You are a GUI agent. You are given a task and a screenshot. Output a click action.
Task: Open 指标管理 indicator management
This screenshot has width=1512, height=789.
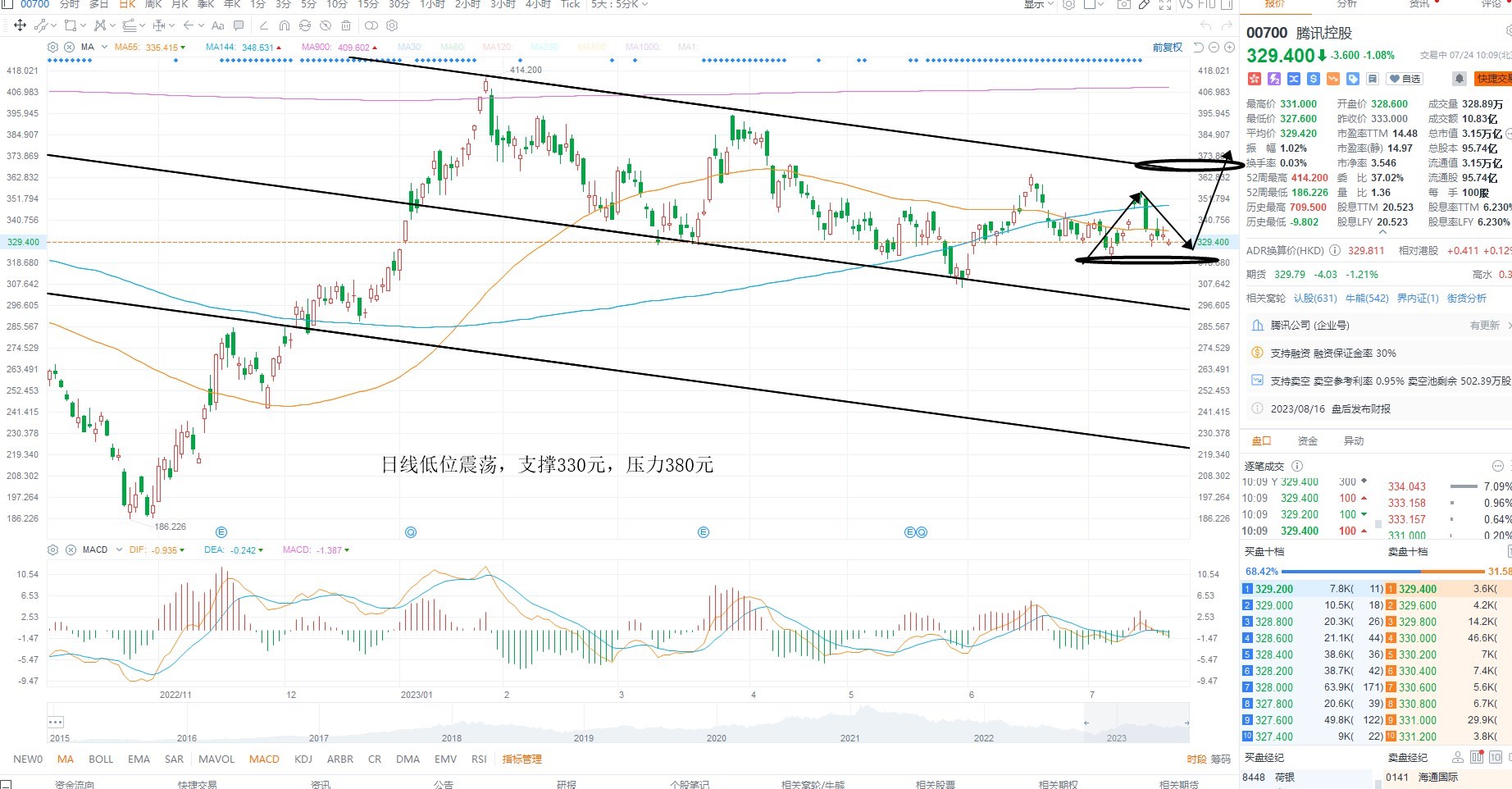pyautogui.click(x=522, y=759)
